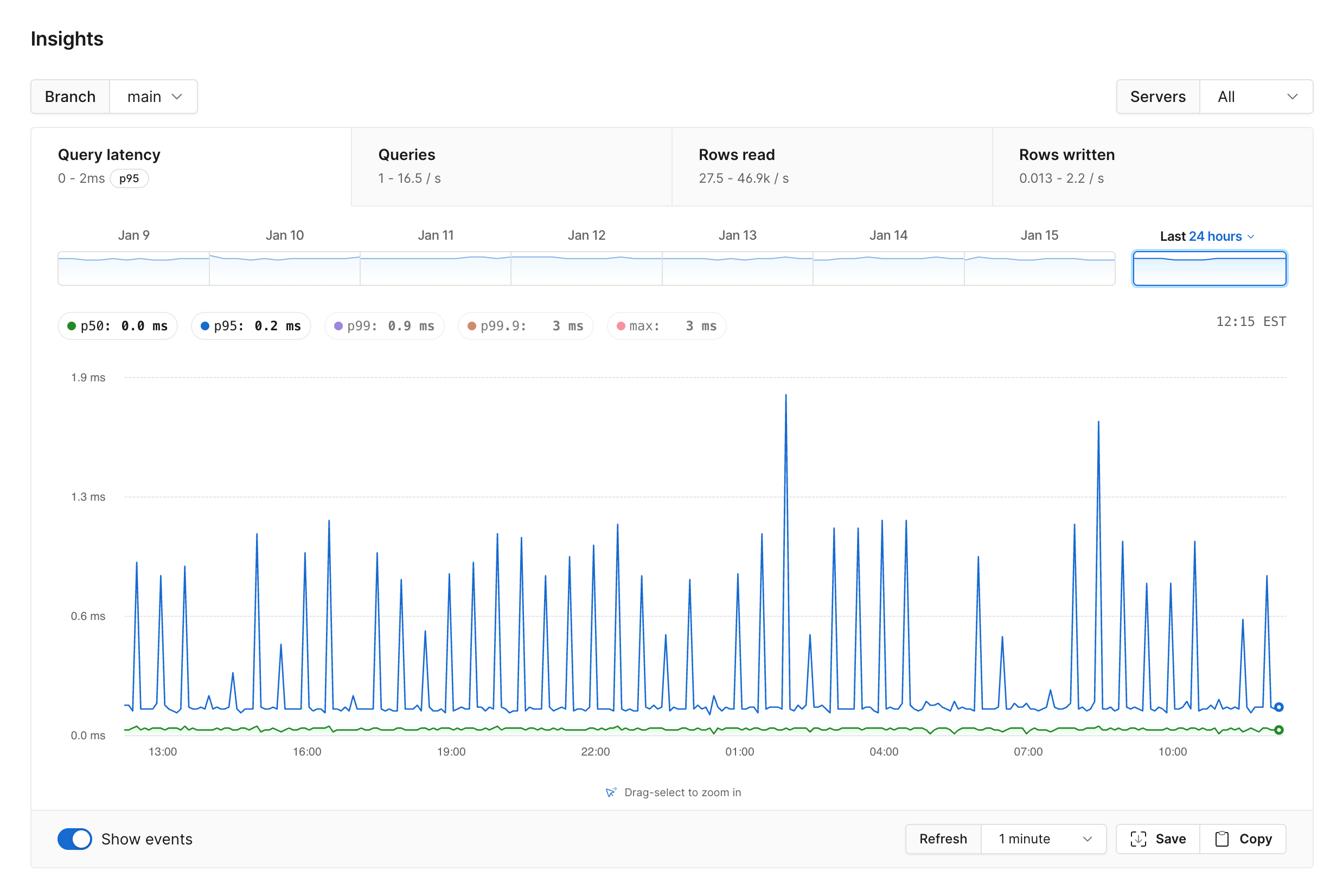Open the Last 24 hours time range dropdown
This screenshot has height=896, width=1343.
1207,236
